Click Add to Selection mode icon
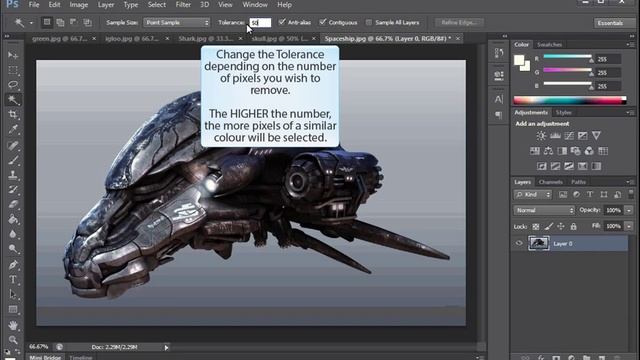Screen dimensions: 640x360 click(60, 22)
